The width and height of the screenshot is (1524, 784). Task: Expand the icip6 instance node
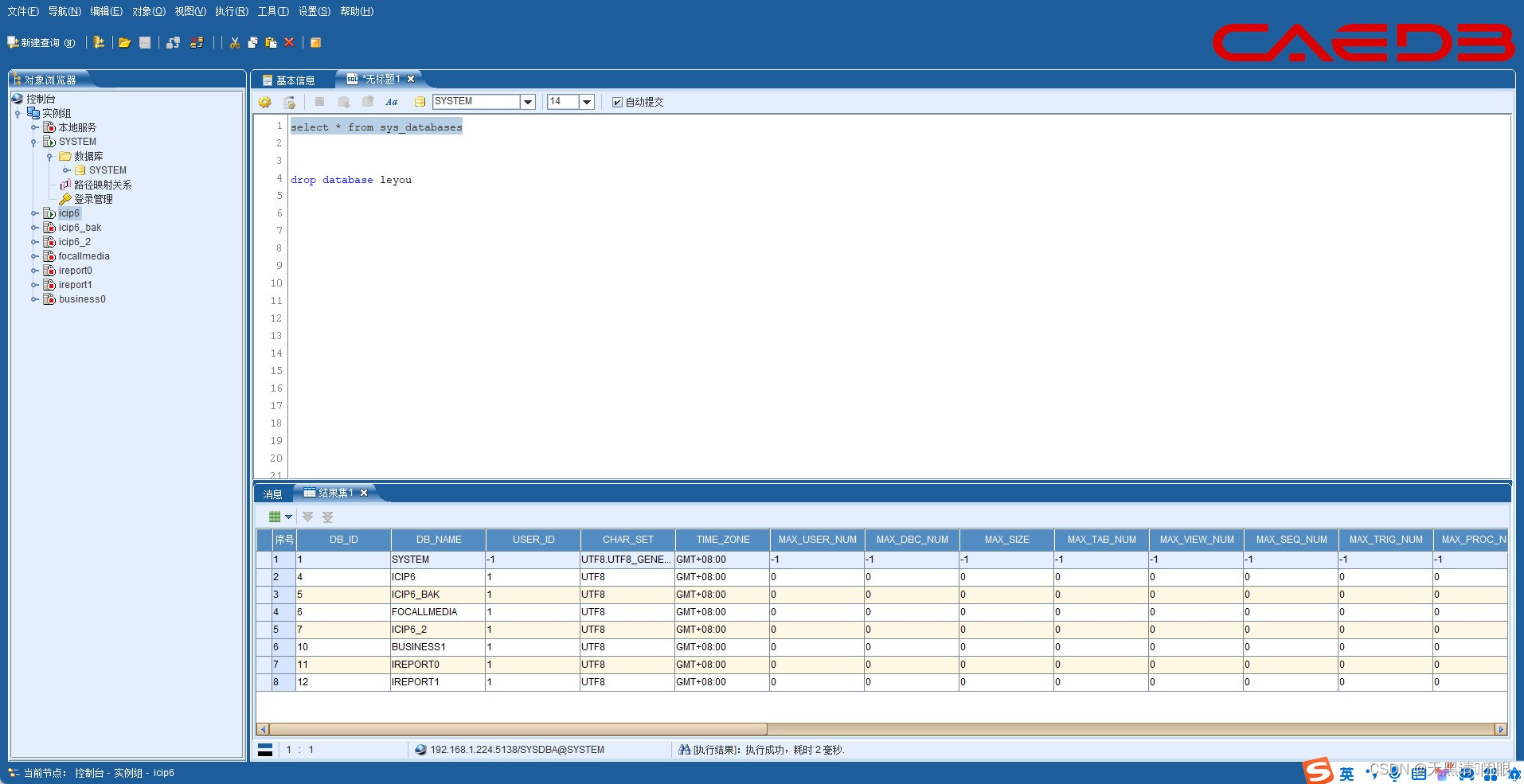pos(34,213)
